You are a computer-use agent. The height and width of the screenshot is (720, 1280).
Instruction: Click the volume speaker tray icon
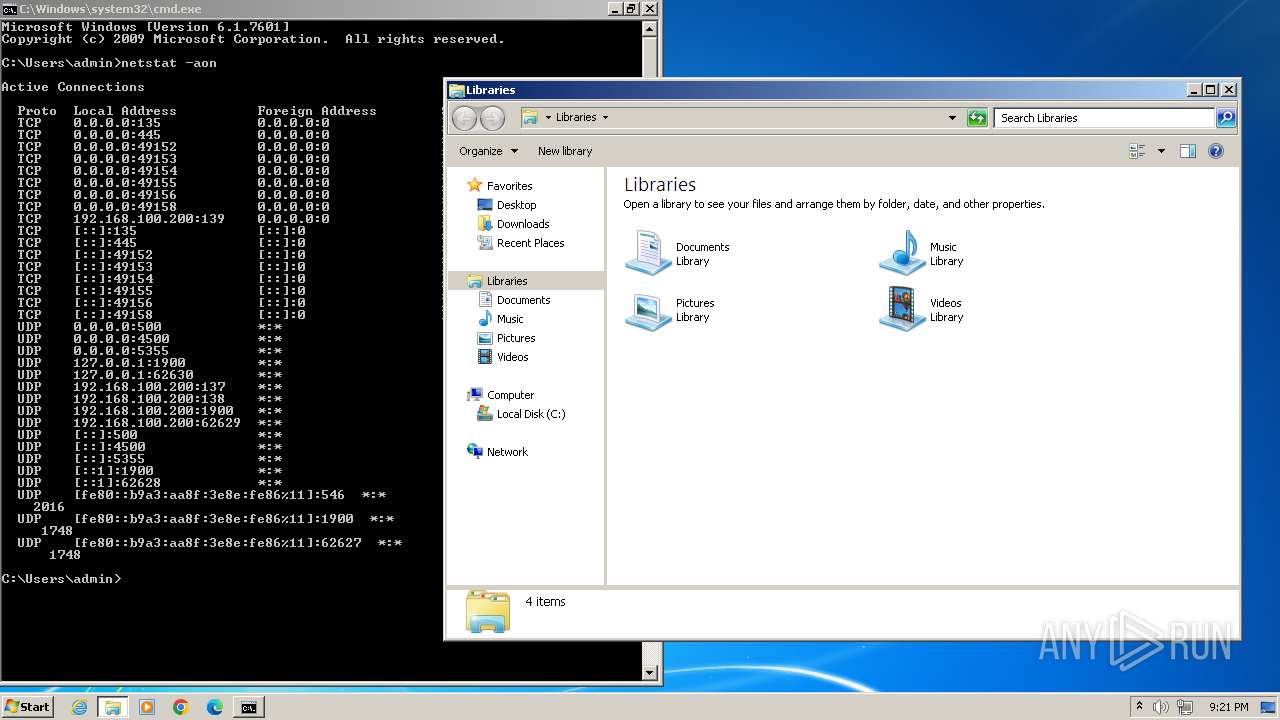click(1161, 707)
